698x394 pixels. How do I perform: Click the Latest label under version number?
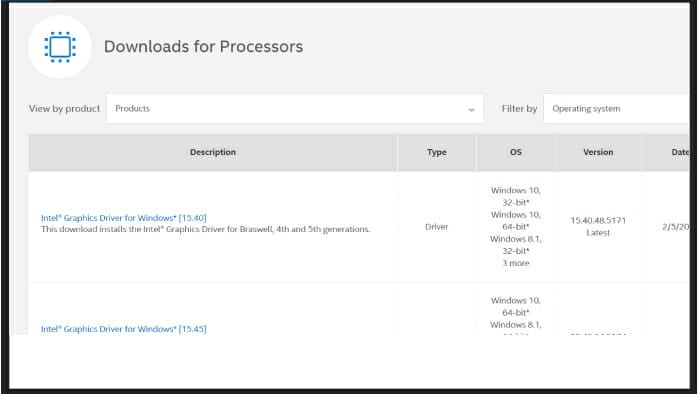click(598, 233)
